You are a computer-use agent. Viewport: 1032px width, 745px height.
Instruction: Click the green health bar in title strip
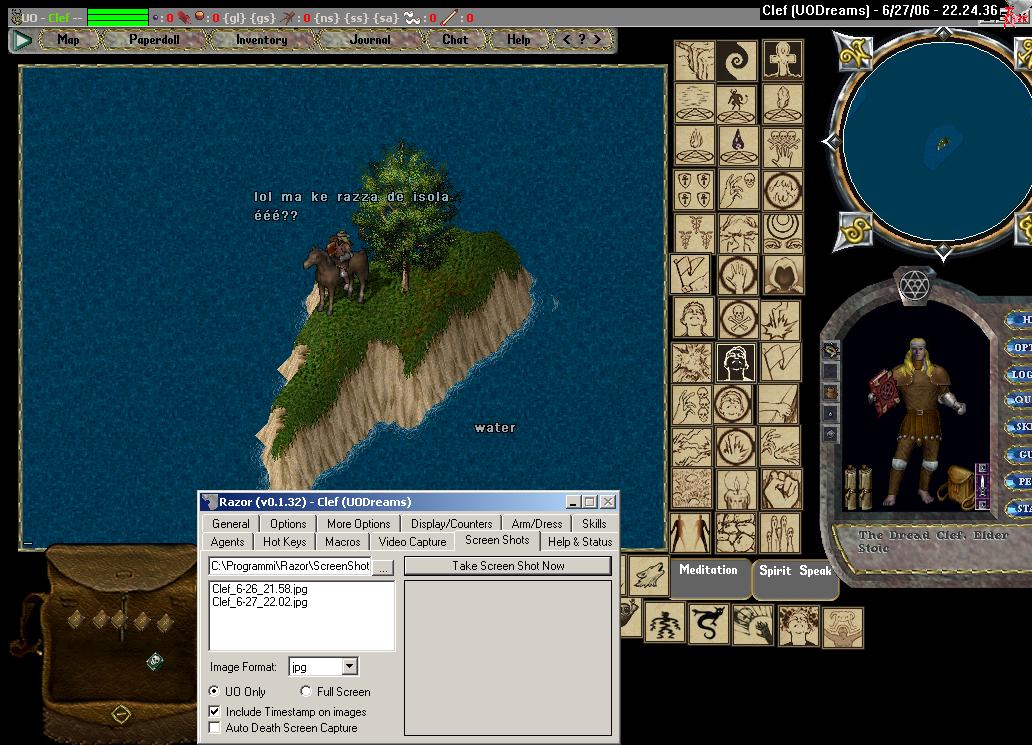[118, 17]
